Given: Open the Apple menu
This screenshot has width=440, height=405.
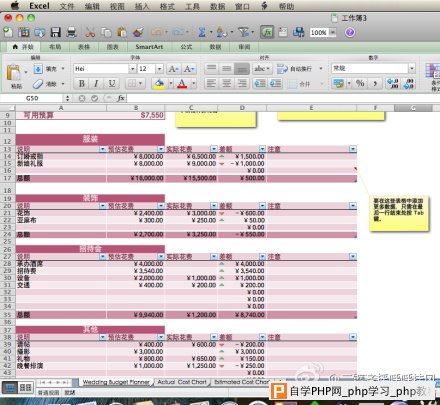Looking at the screenshot, I should click(x=15, y=6).
